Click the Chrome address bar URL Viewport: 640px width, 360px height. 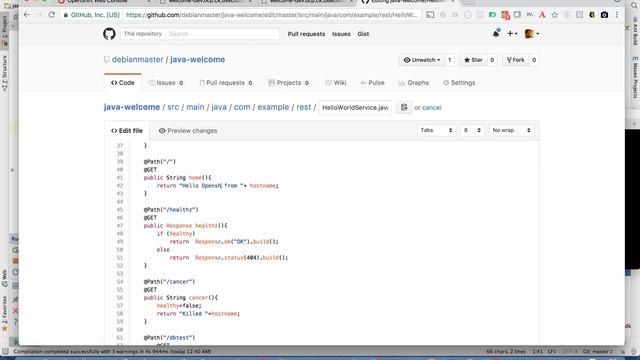(271, 15)
